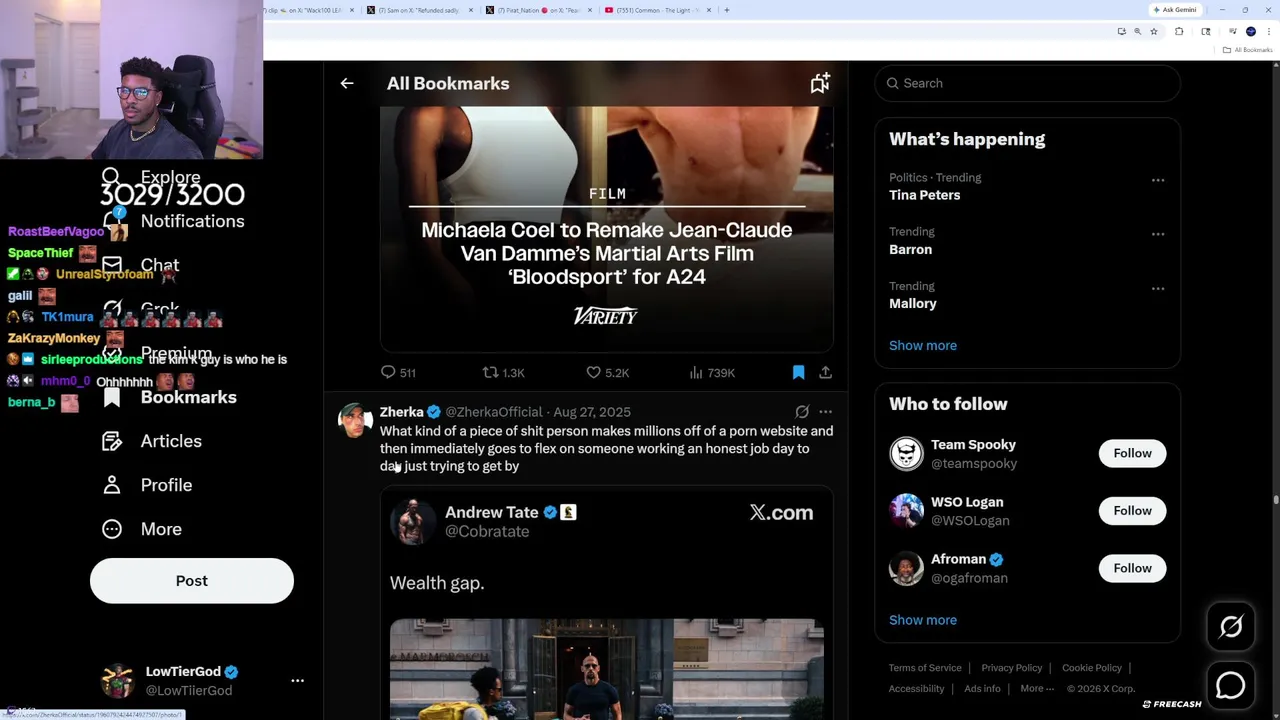This screenshot has height=720, width=1280.
Task: Follow Afroman
Action: (x=1132, y=568)
